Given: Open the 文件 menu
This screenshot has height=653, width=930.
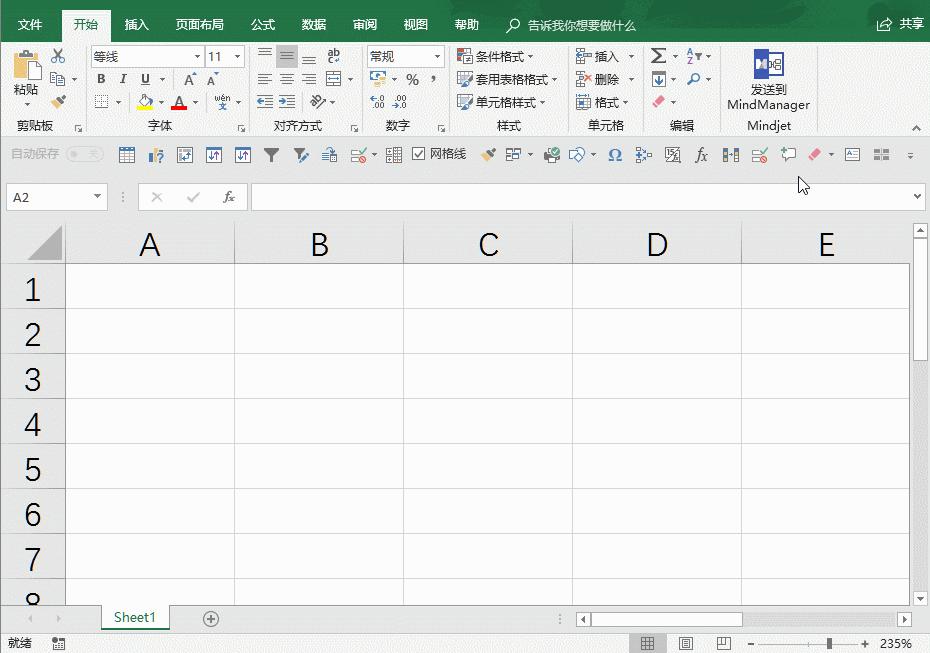Looking at the screenshot, I should coord(29,24).
